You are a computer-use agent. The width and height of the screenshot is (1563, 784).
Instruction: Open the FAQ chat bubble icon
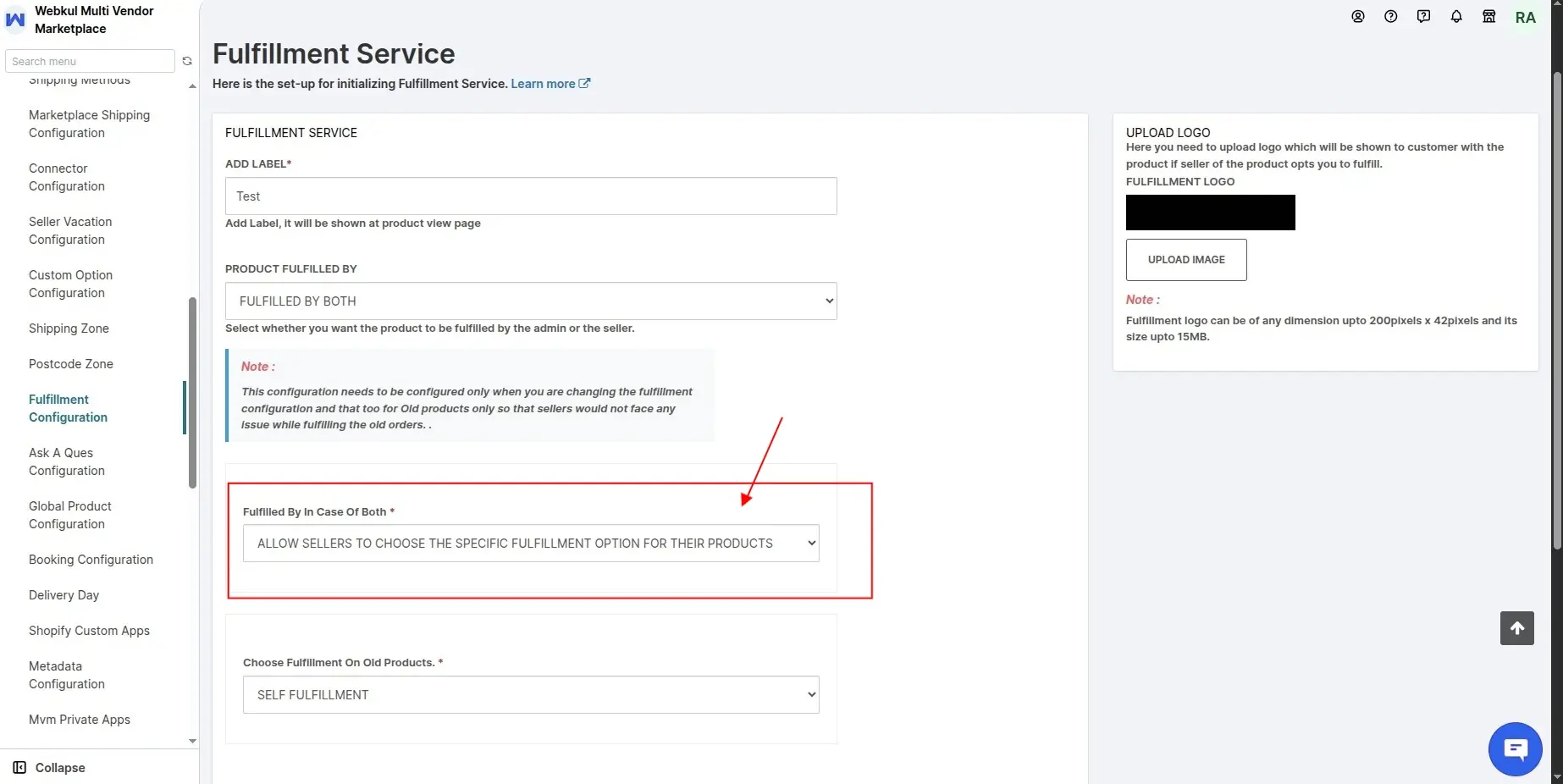point(1424,16)
